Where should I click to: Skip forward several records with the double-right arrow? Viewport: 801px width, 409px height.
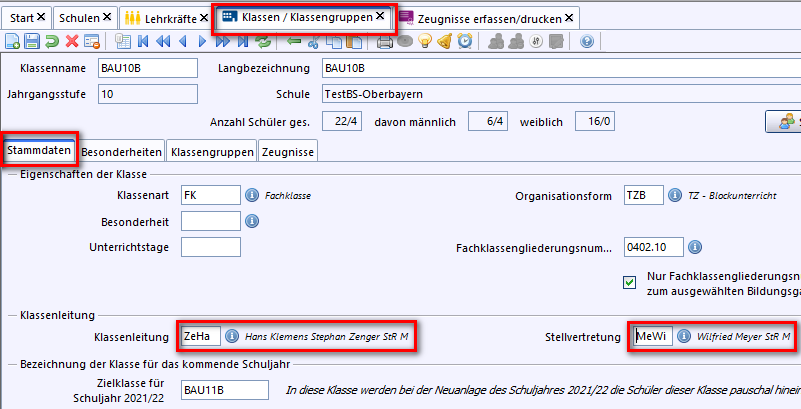223,41
